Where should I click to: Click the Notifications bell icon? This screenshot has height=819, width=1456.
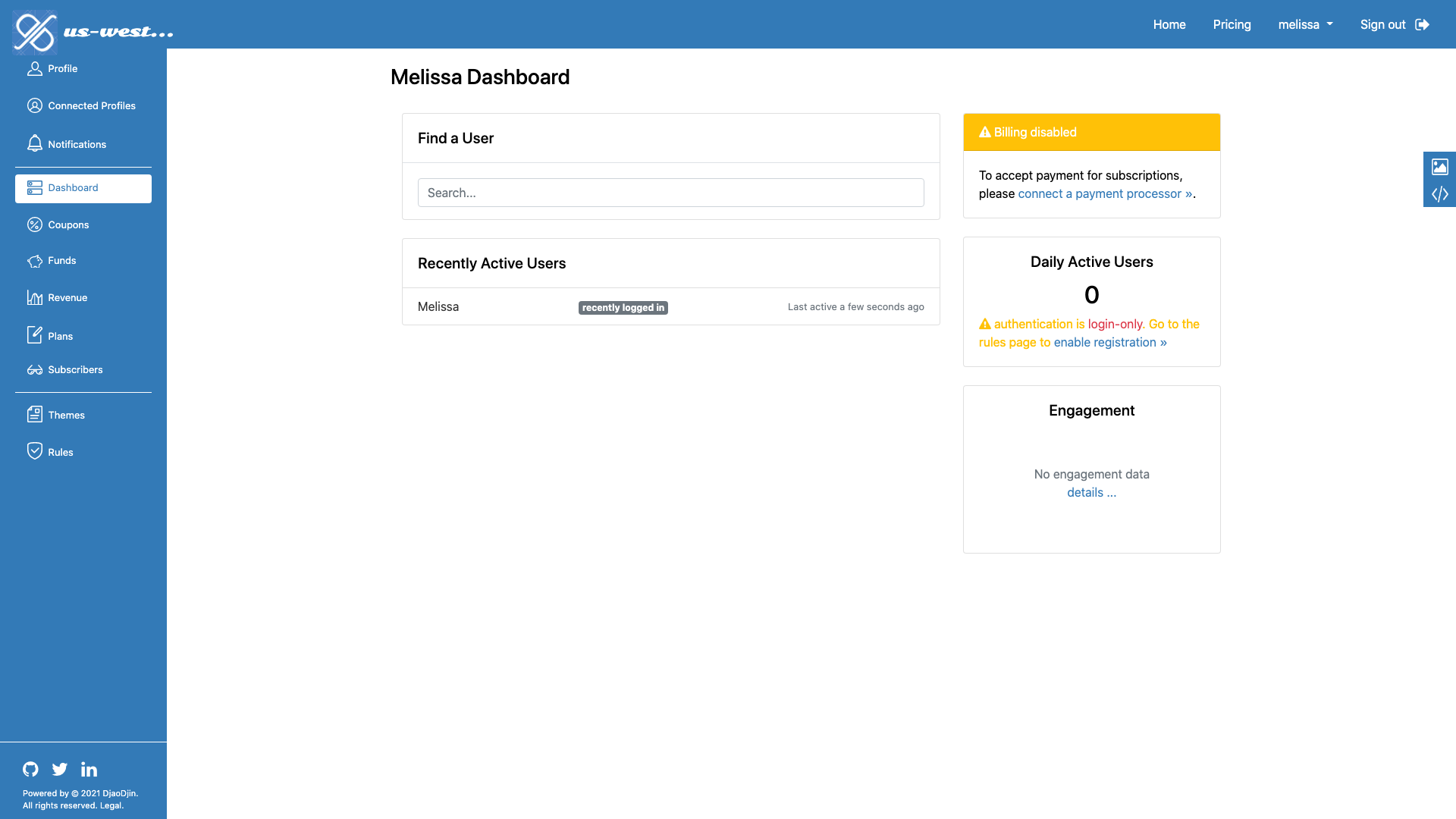pyautogui.click(x=35, y=143)
